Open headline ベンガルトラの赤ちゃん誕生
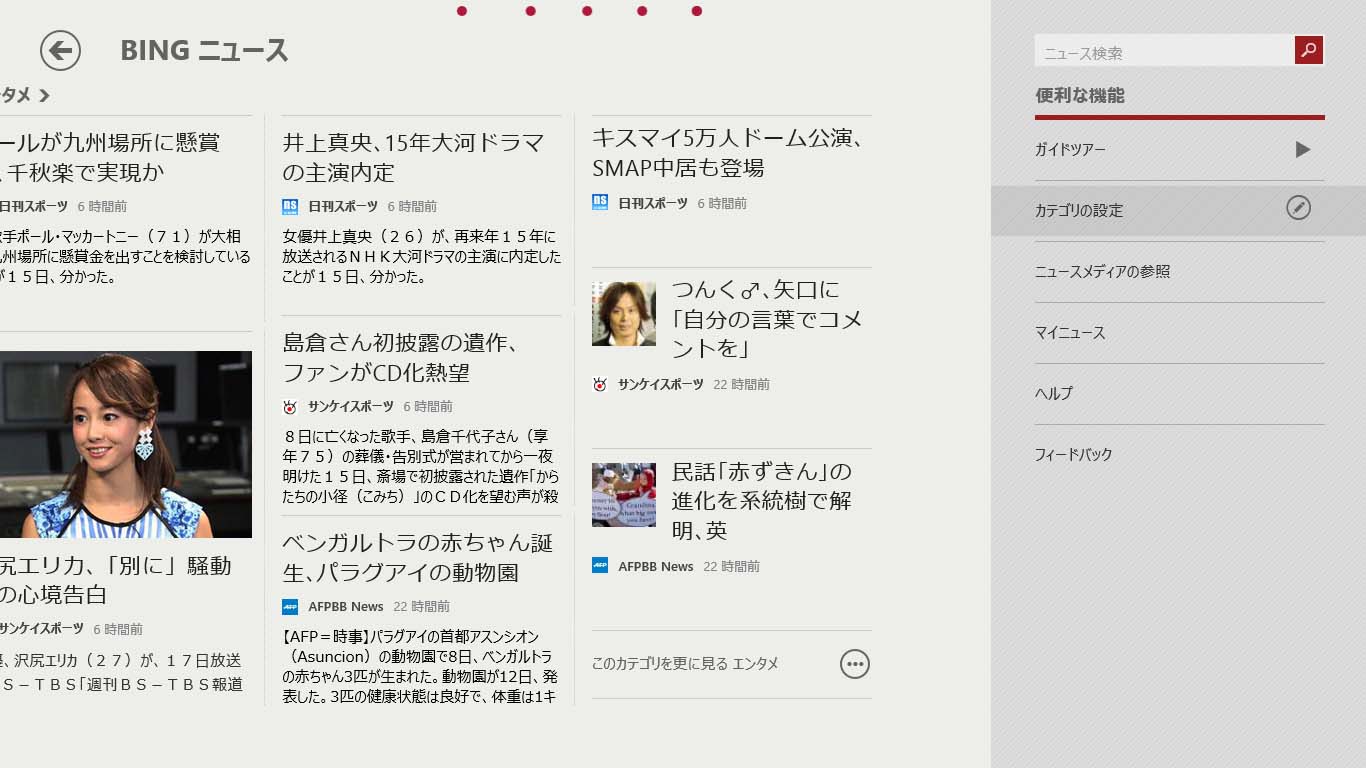Image resolution: width=1366 pixels, height=768 pixels. pyautogui.click(x=417, y=557)
